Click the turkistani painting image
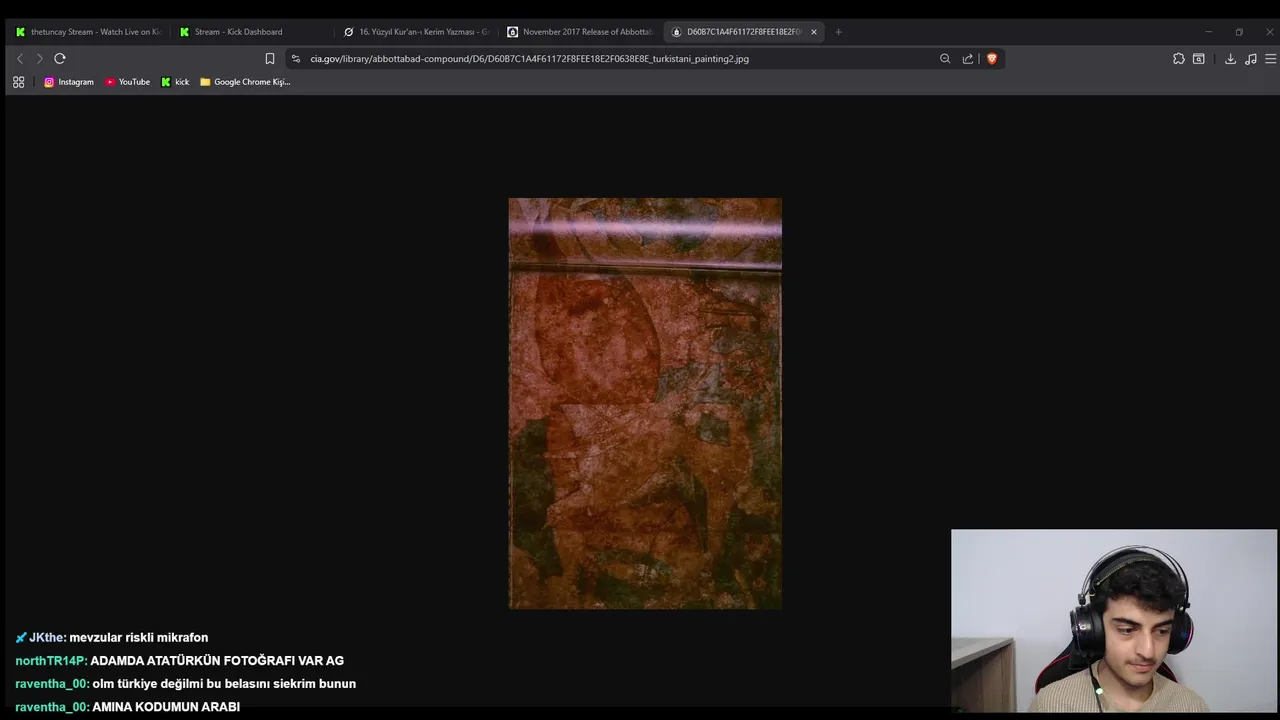The height and width of the screenshot is (720, 1280). coord(645,403)
